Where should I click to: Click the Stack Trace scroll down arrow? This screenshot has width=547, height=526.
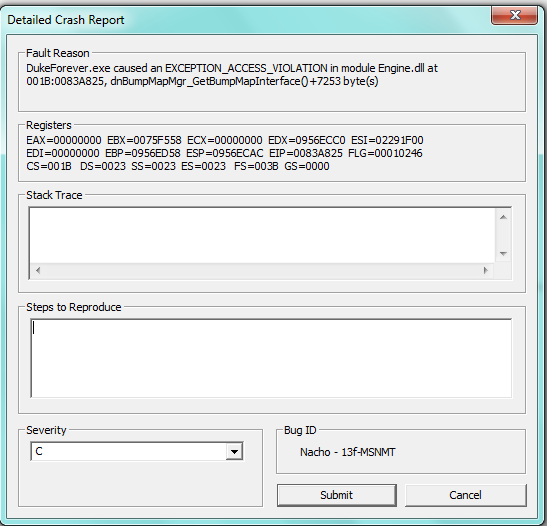(x=503, y=254)
